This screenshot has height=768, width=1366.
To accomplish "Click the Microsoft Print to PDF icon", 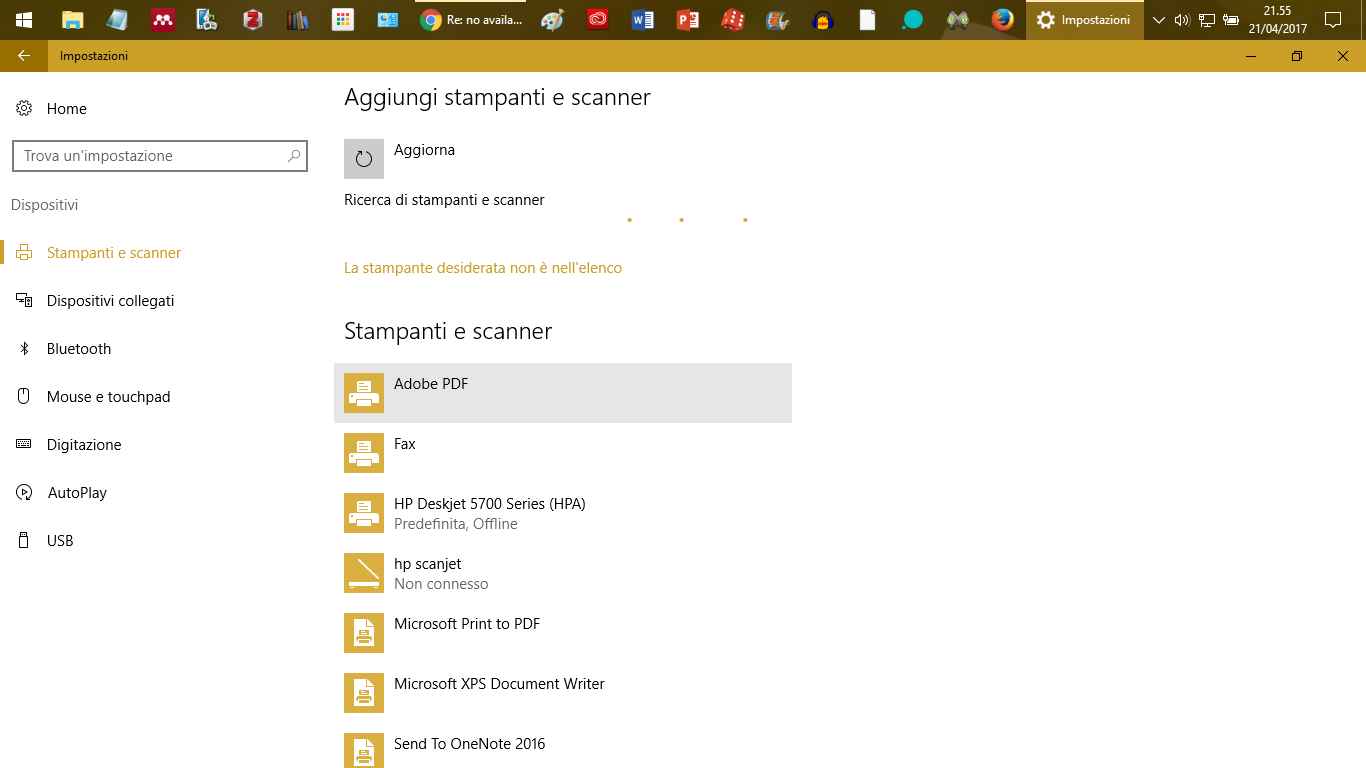I will click(364, 633).
